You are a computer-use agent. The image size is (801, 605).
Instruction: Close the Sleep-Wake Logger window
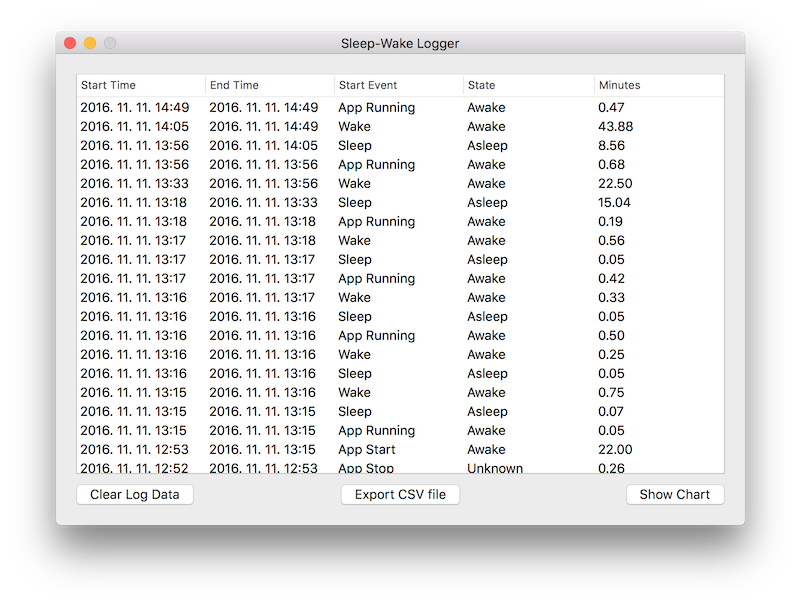[70, 43]
